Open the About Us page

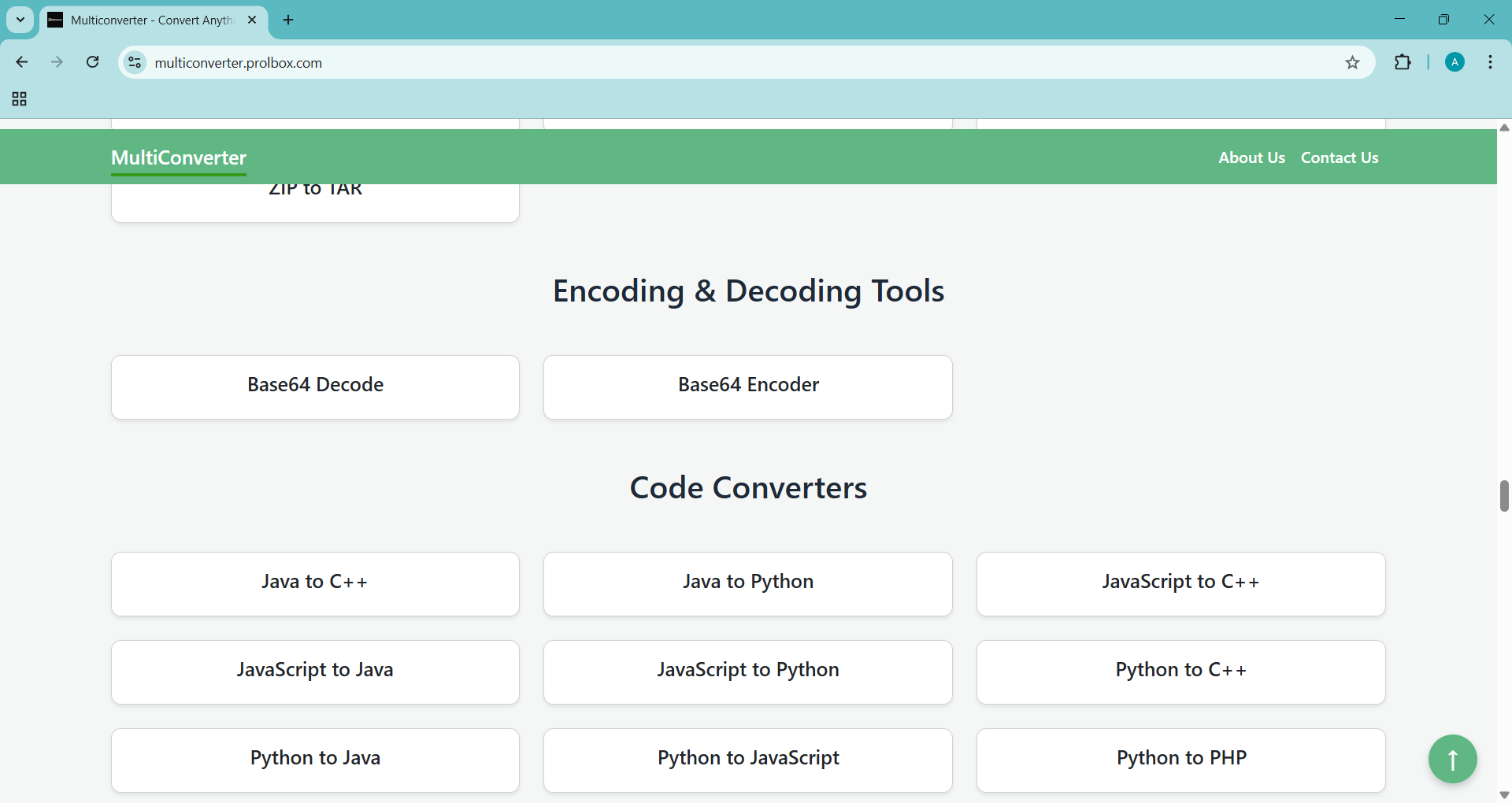(1251, 157)
